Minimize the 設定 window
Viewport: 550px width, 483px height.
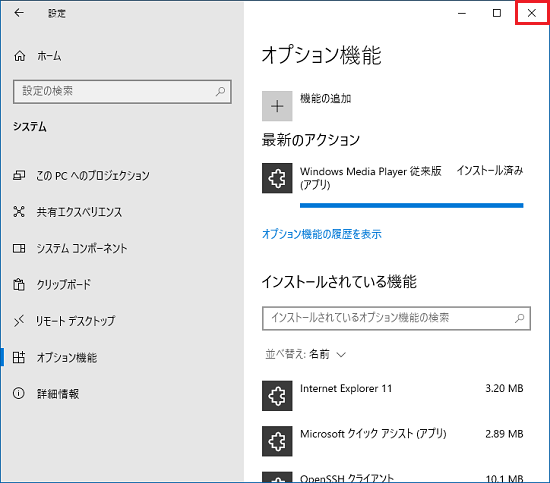[462, 13]
